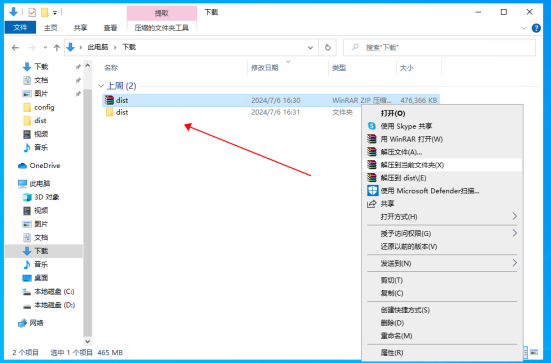Click the new folder quick access icon

click(45, 13)
